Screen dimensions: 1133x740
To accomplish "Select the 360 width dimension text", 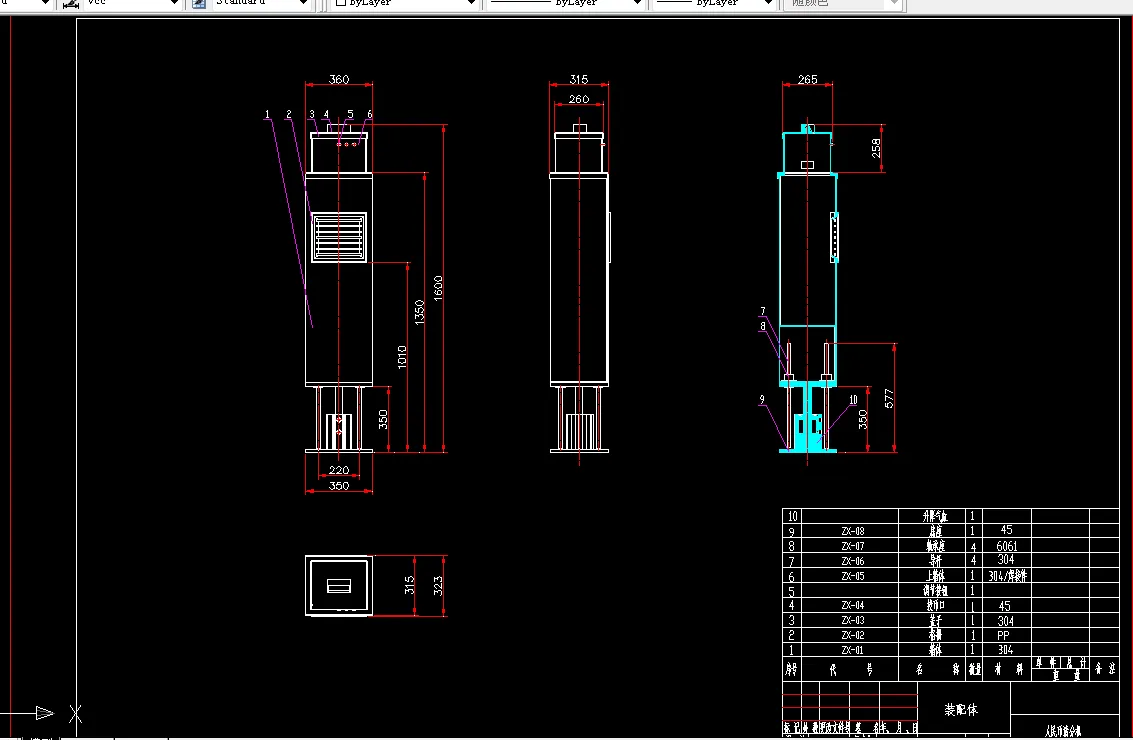I will 339,79.
